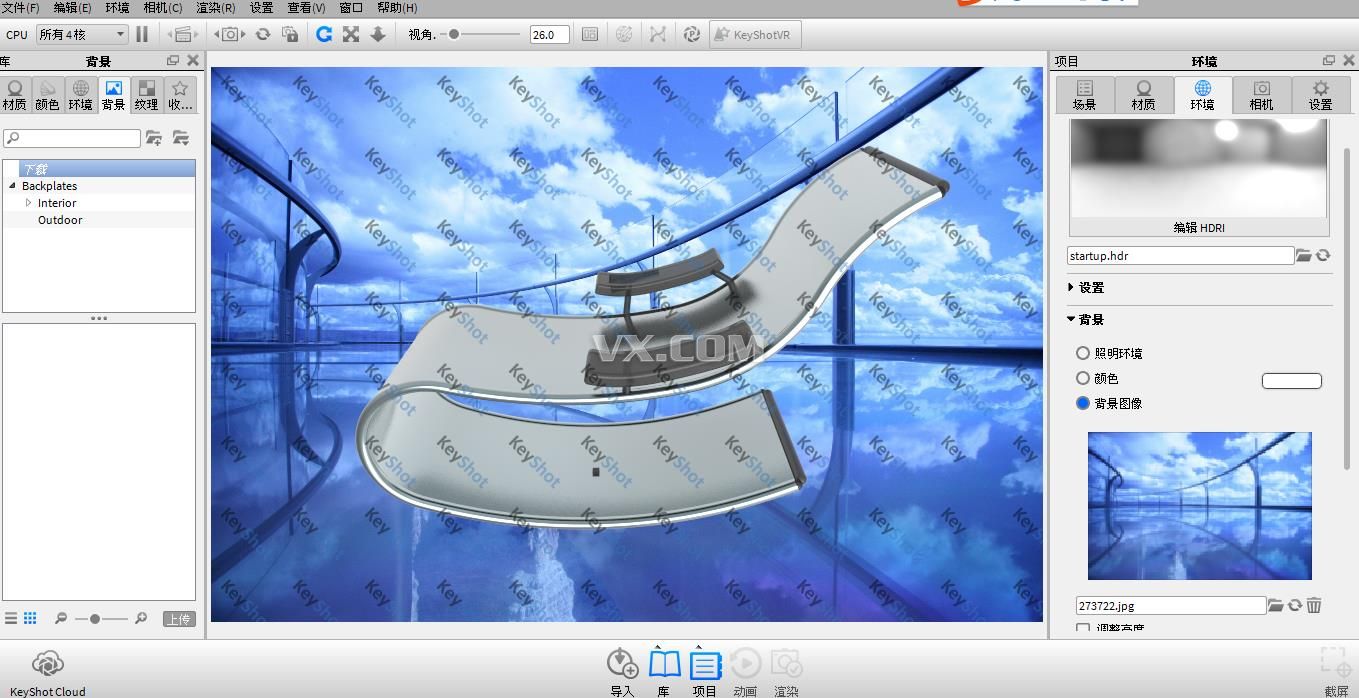
Task: Select the 照明环境 radio button
Action: point(1083,353)
